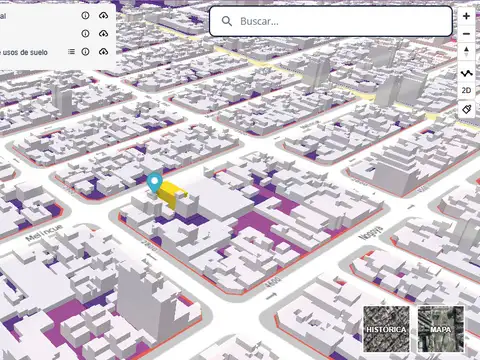
Task: Switch the map to 2D view
Action: click(x=466, y=91)
